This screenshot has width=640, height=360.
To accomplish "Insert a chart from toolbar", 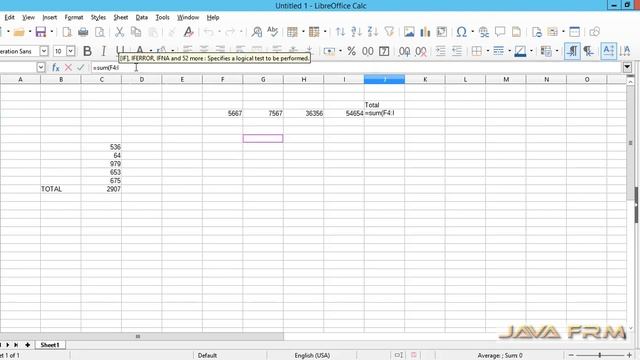I will [425, 32].
